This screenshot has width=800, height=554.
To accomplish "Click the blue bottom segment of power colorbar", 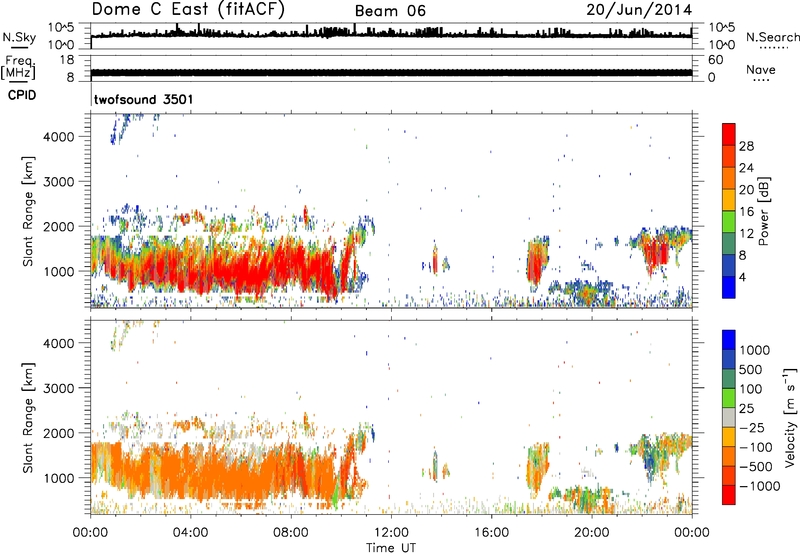I will pyautogui.click(x=729, y=287).
